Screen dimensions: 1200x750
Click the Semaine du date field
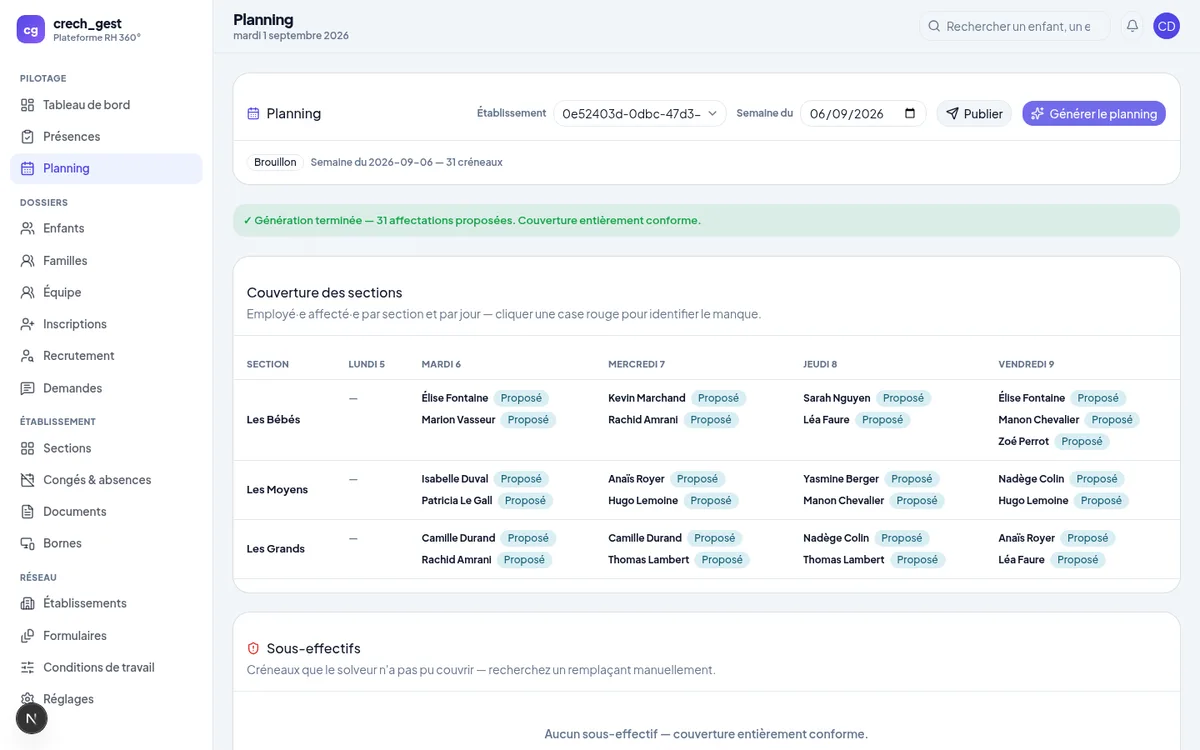863,114
